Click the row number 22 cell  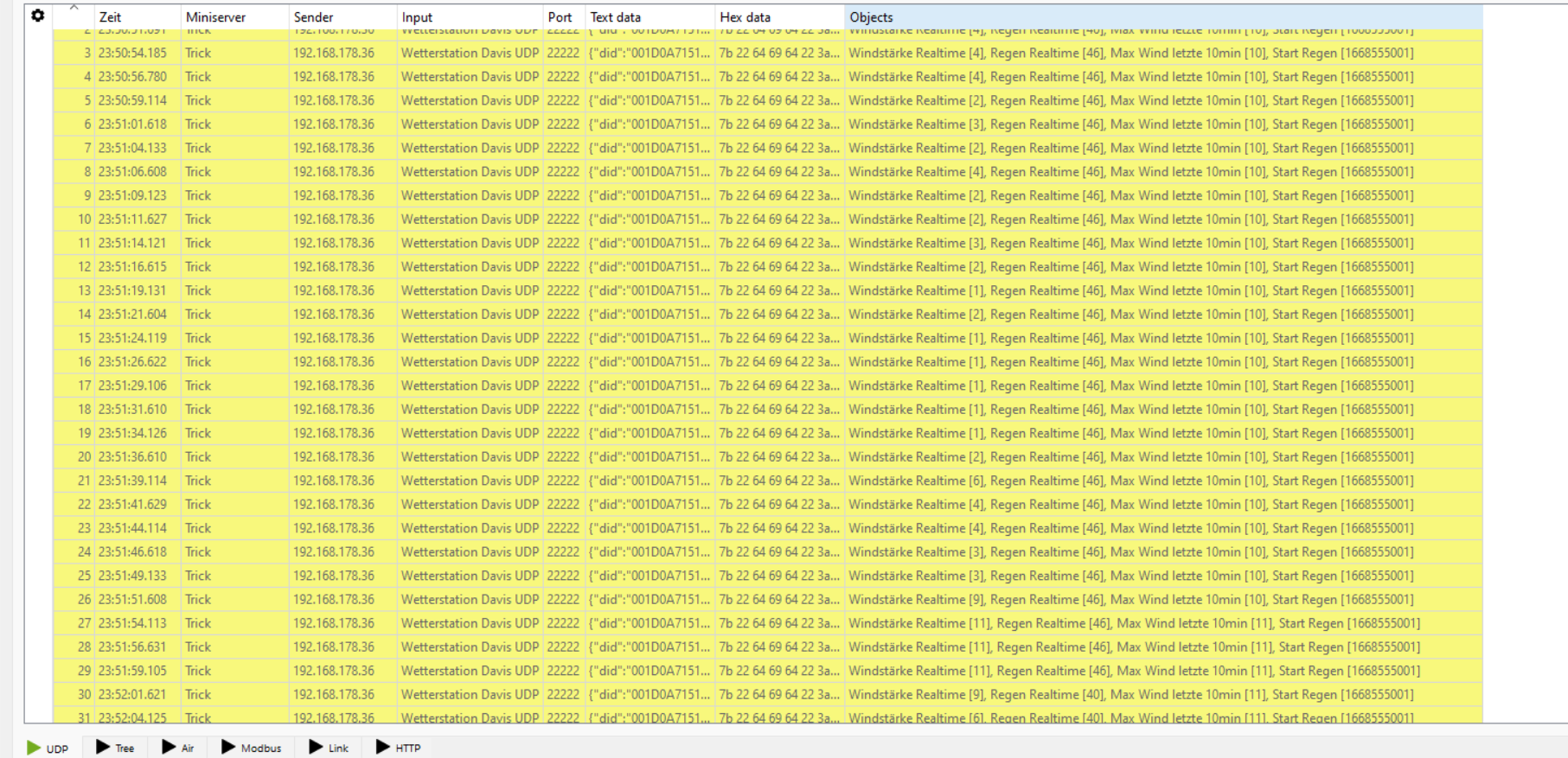pos(74,505)
